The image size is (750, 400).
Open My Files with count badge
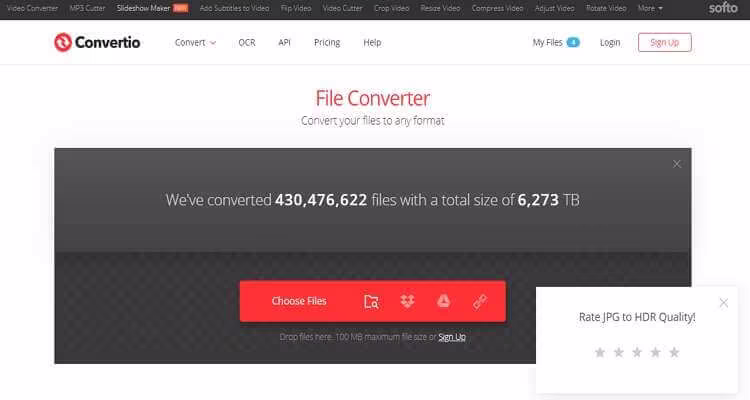[556, 43]
